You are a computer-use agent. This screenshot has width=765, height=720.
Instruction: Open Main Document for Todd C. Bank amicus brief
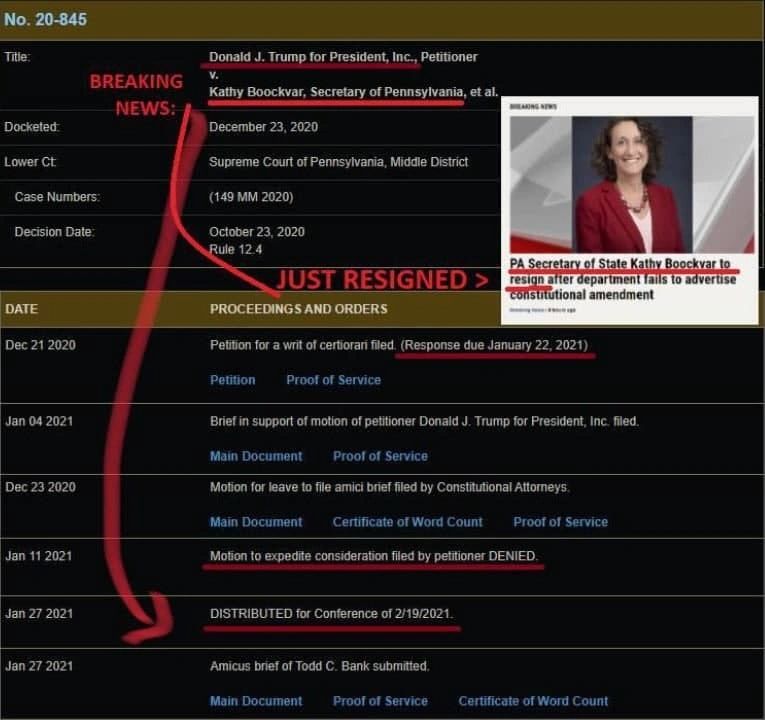[x=256, y=701]
